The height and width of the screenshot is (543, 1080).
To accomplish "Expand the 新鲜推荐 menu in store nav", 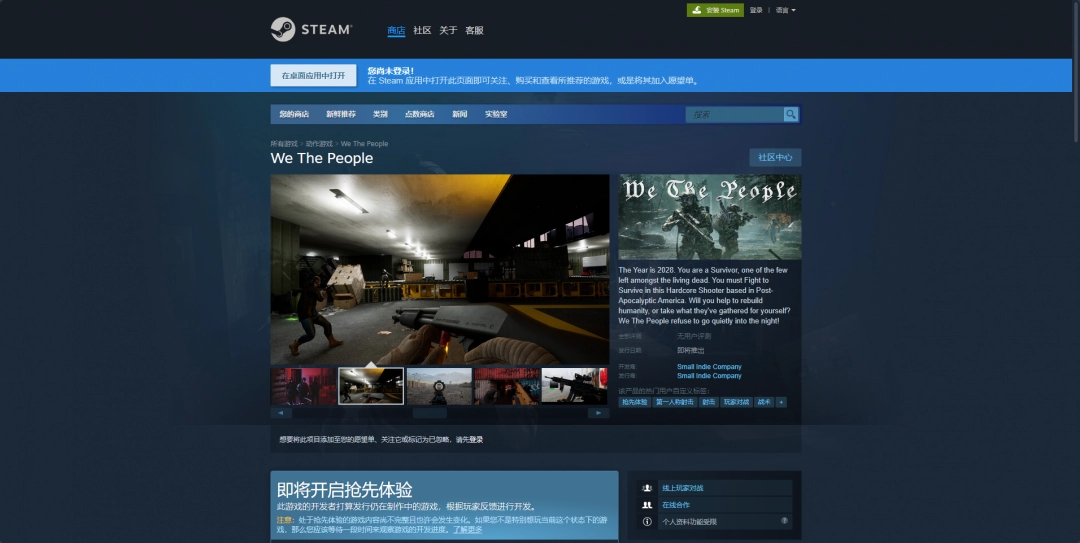I will (340, 115).
